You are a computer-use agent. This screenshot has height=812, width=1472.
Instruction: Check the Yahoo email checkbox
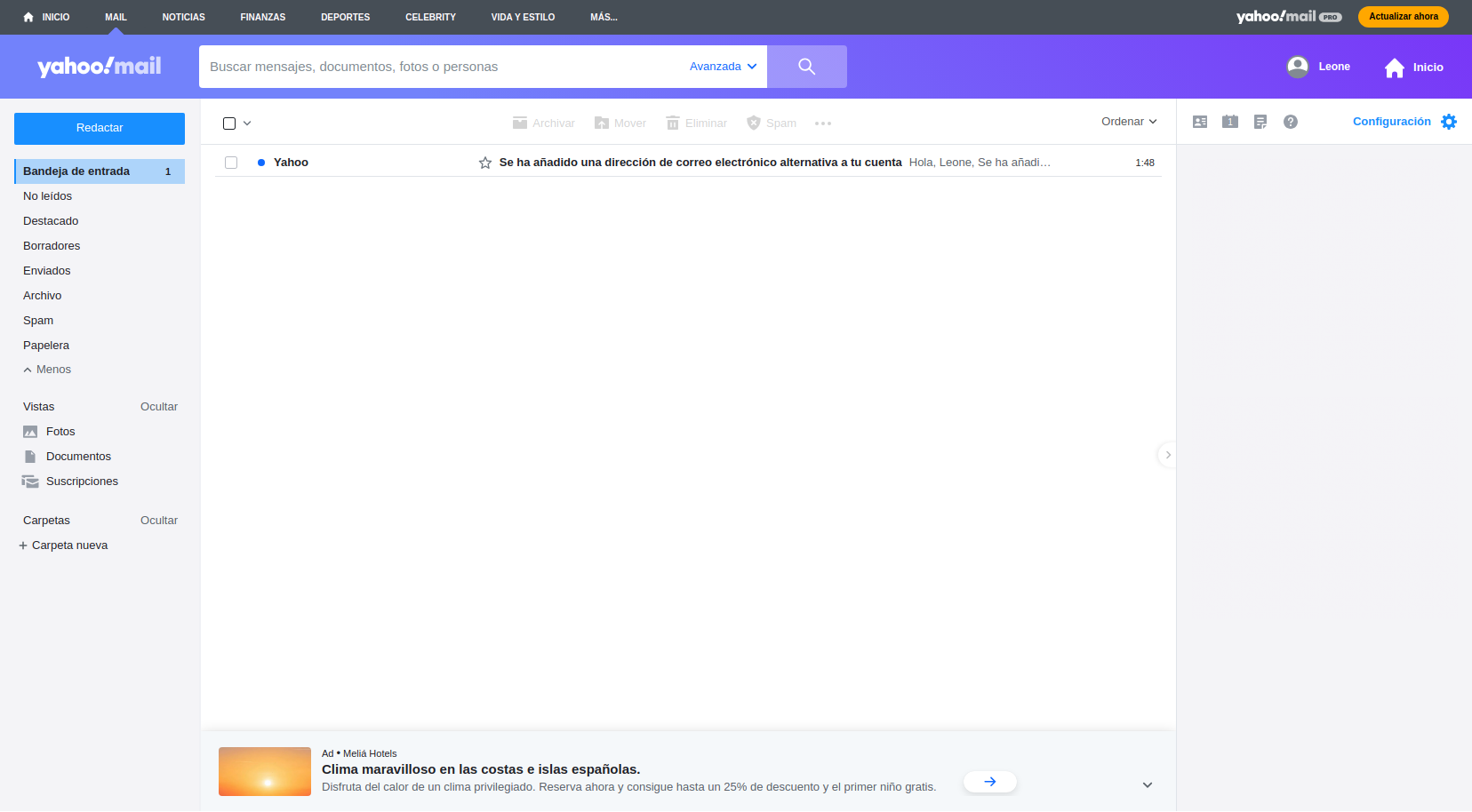coord(231,163)
